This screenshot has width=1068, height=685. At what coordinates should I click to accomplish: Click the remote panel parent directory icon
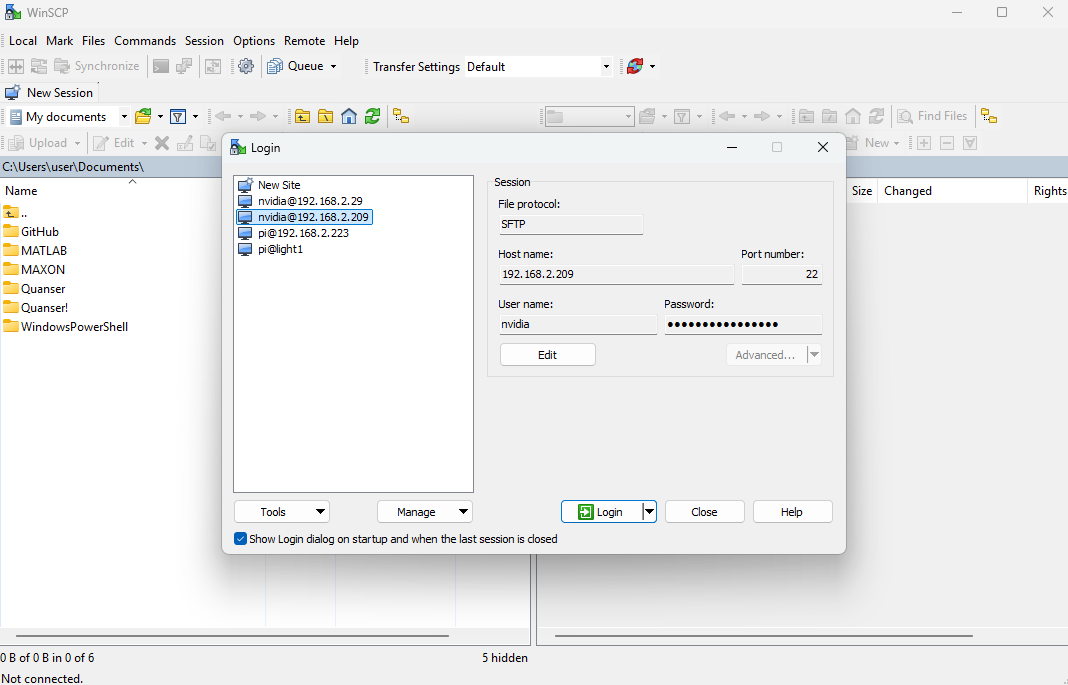pyautogui.click(x=806, y=116)
